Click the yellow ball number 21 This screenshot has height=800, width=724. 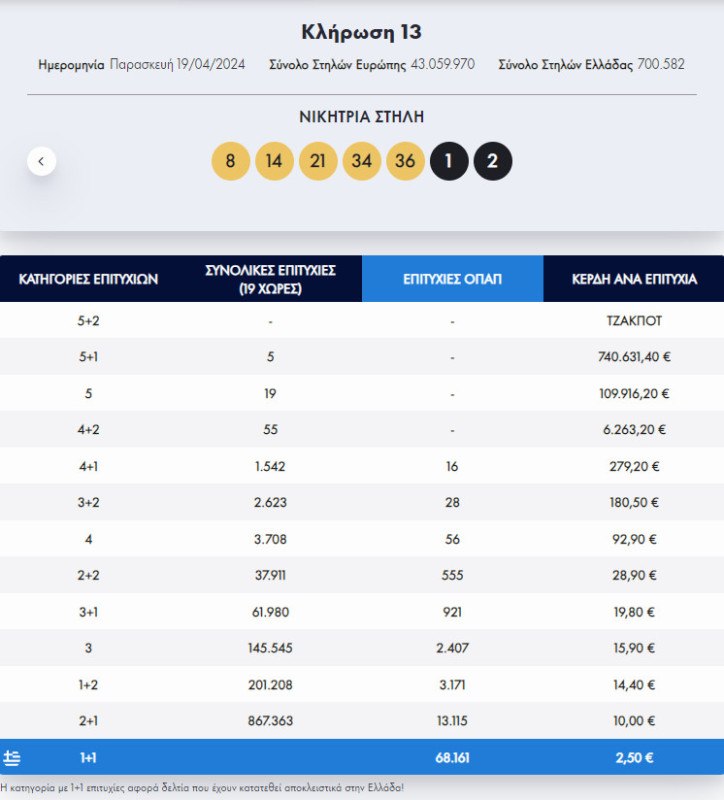318,161
